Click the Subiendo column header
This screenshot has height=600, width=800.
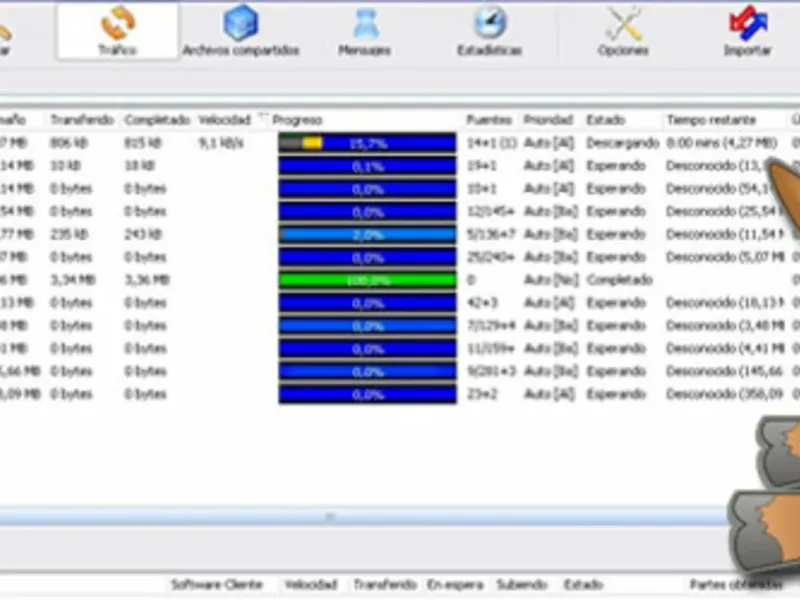[522, 584]
